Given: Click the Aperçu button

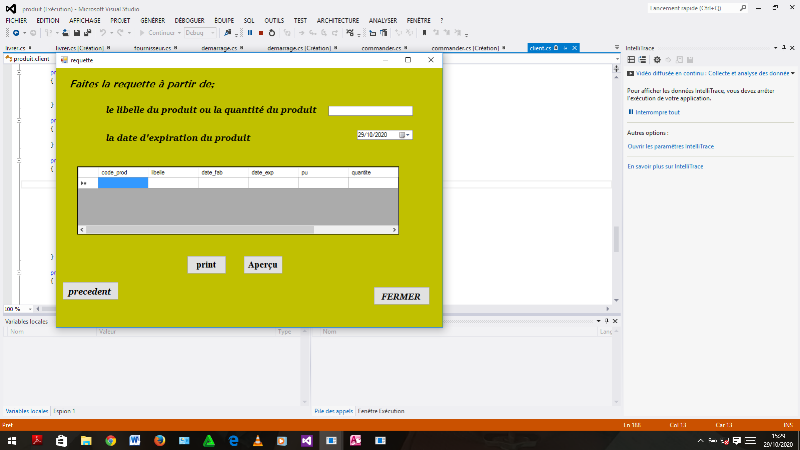Looking at the screenshot, I should coord(263,265).
